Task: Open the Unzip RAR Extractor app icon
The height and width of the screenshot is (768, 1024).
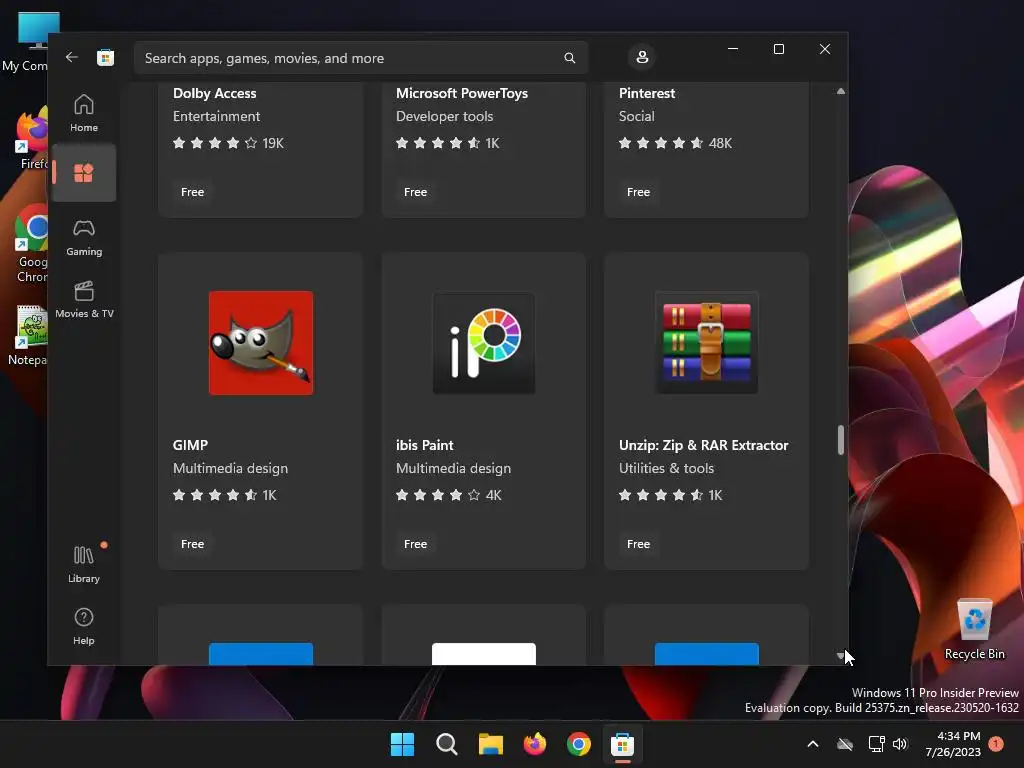Action: [707, 343]
